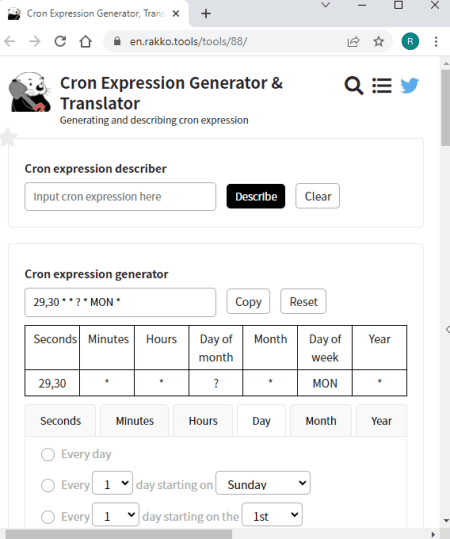Open the 1st day-of-month dropdown
Viewport: 450px width, 539px height.
click(x=272, y=515)
